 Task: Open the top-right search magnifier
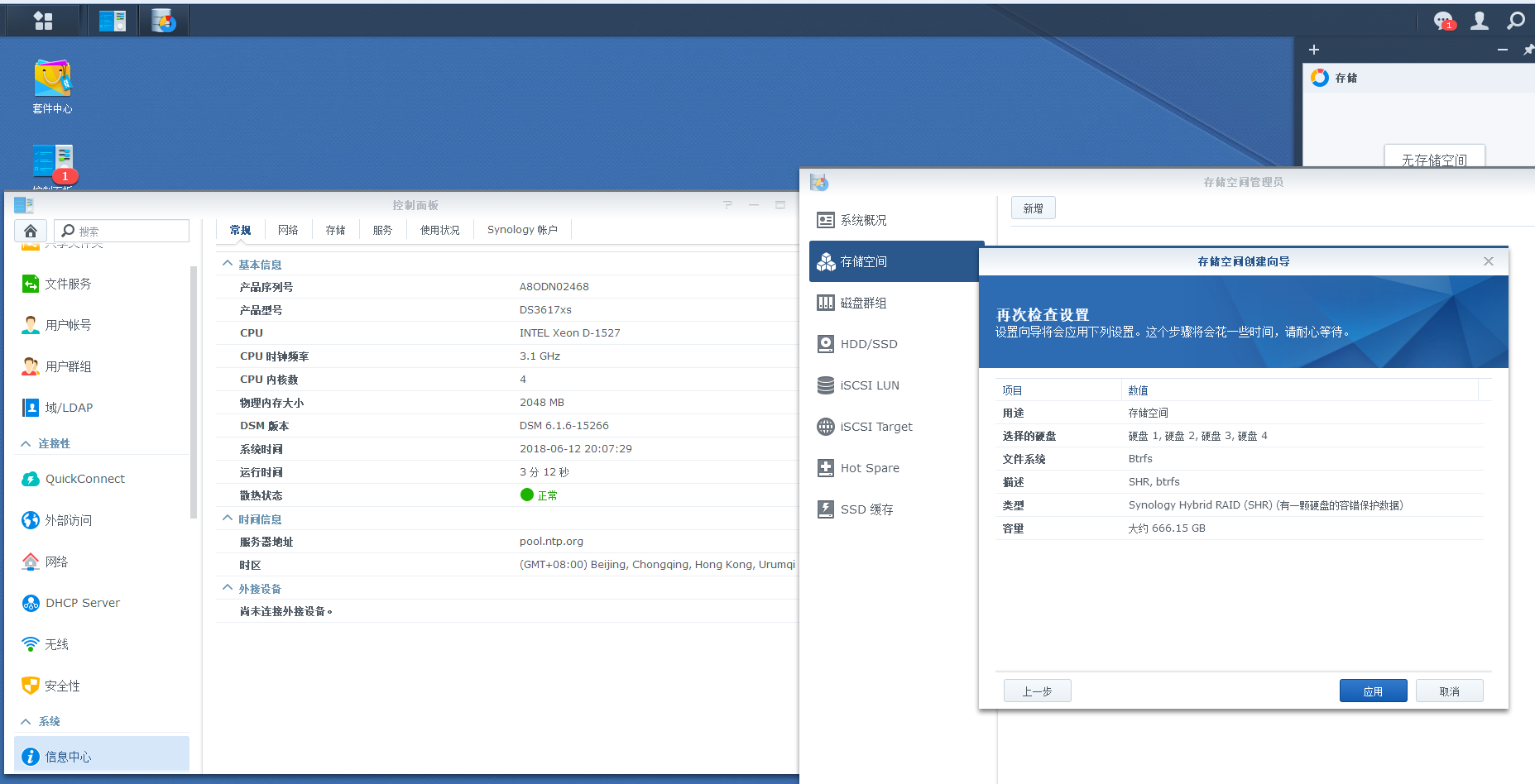(x=1515, y=20)
